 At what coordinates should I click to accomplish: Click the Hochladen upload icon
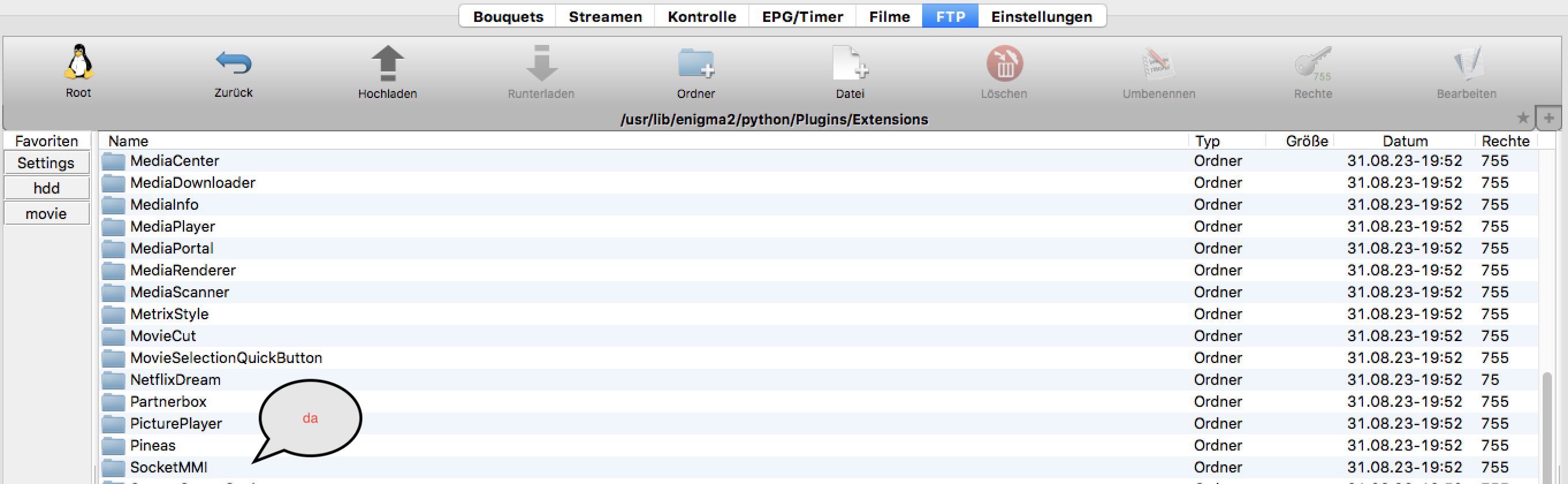387,63
